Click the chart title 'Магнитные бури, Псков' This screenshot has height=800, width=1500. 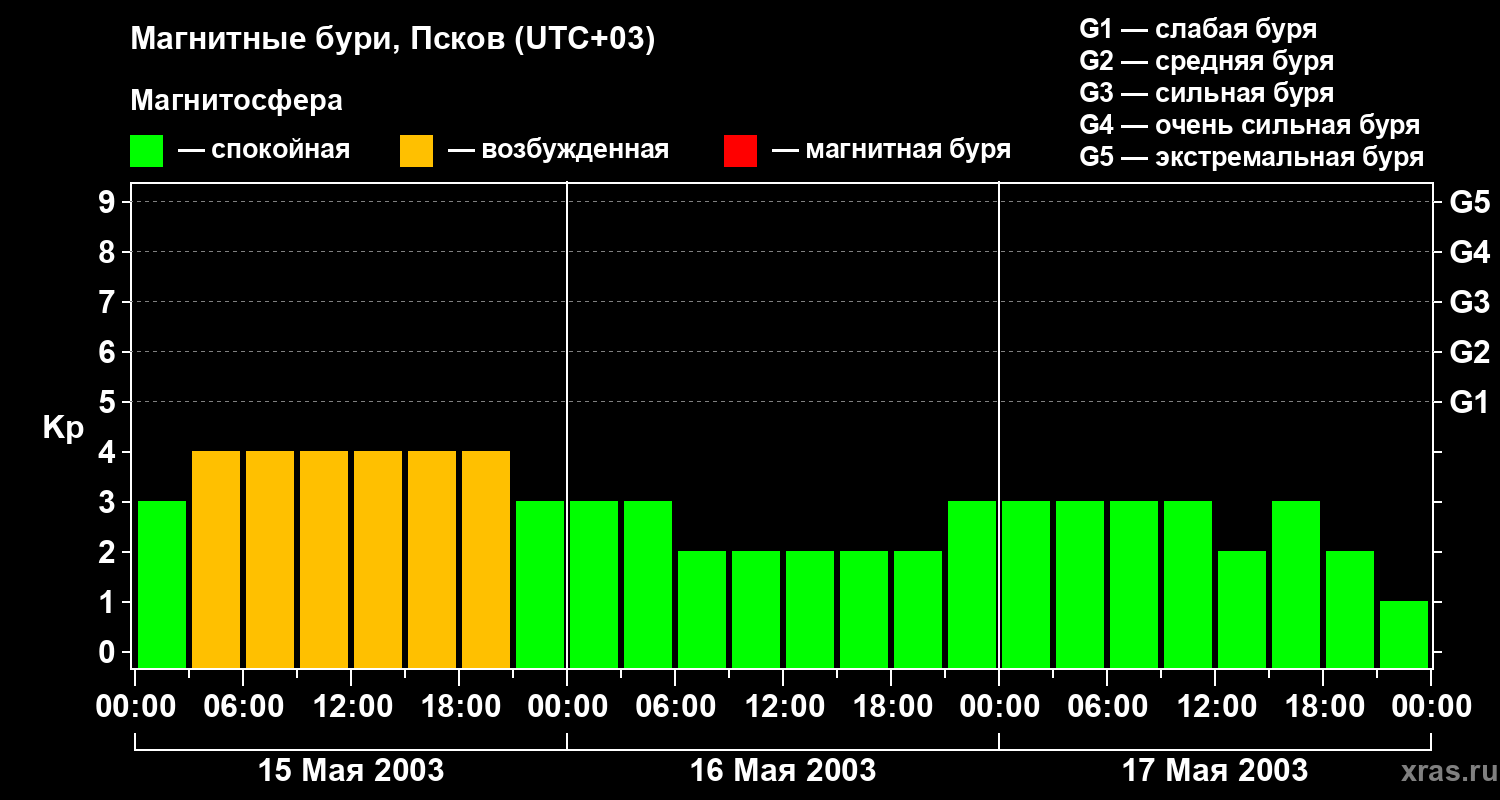click(392, 40)
